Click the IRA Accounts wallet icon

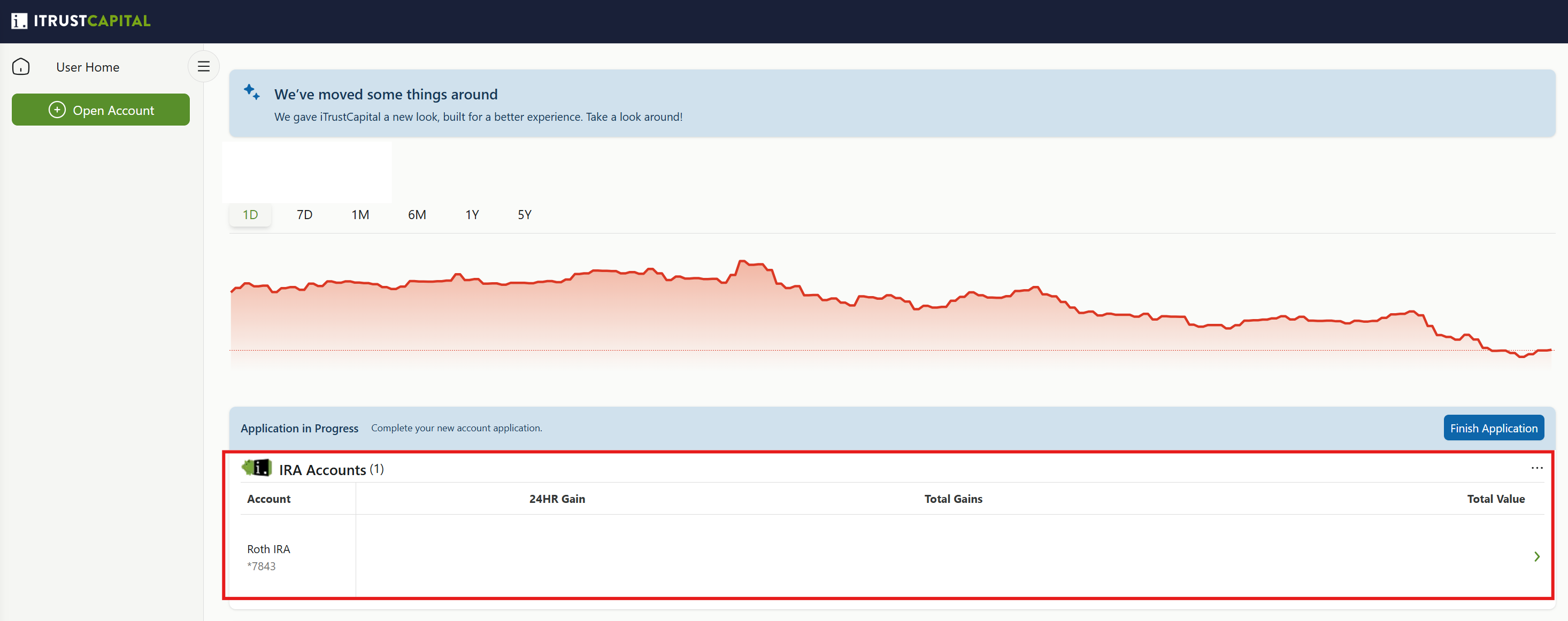click(257, 468)
